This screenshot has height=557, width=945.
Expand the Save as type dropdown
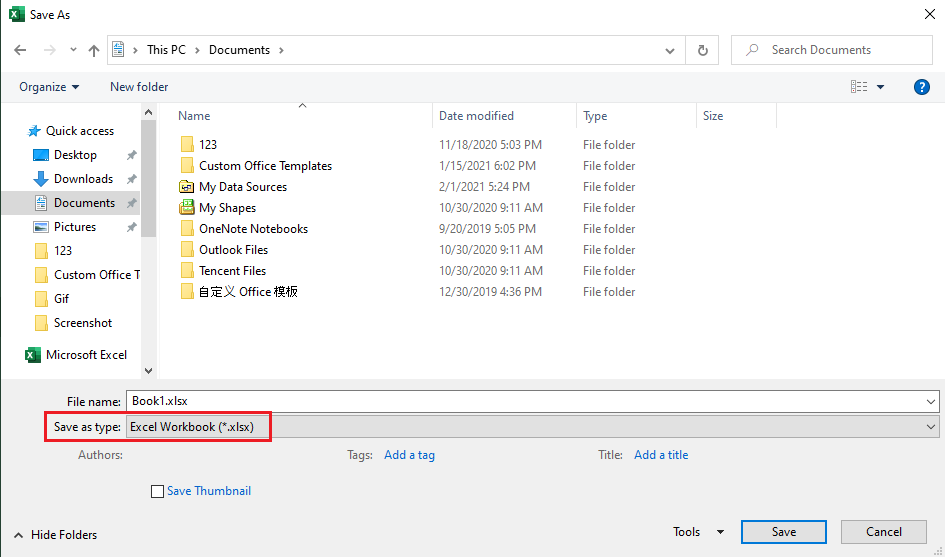(931, 427)
